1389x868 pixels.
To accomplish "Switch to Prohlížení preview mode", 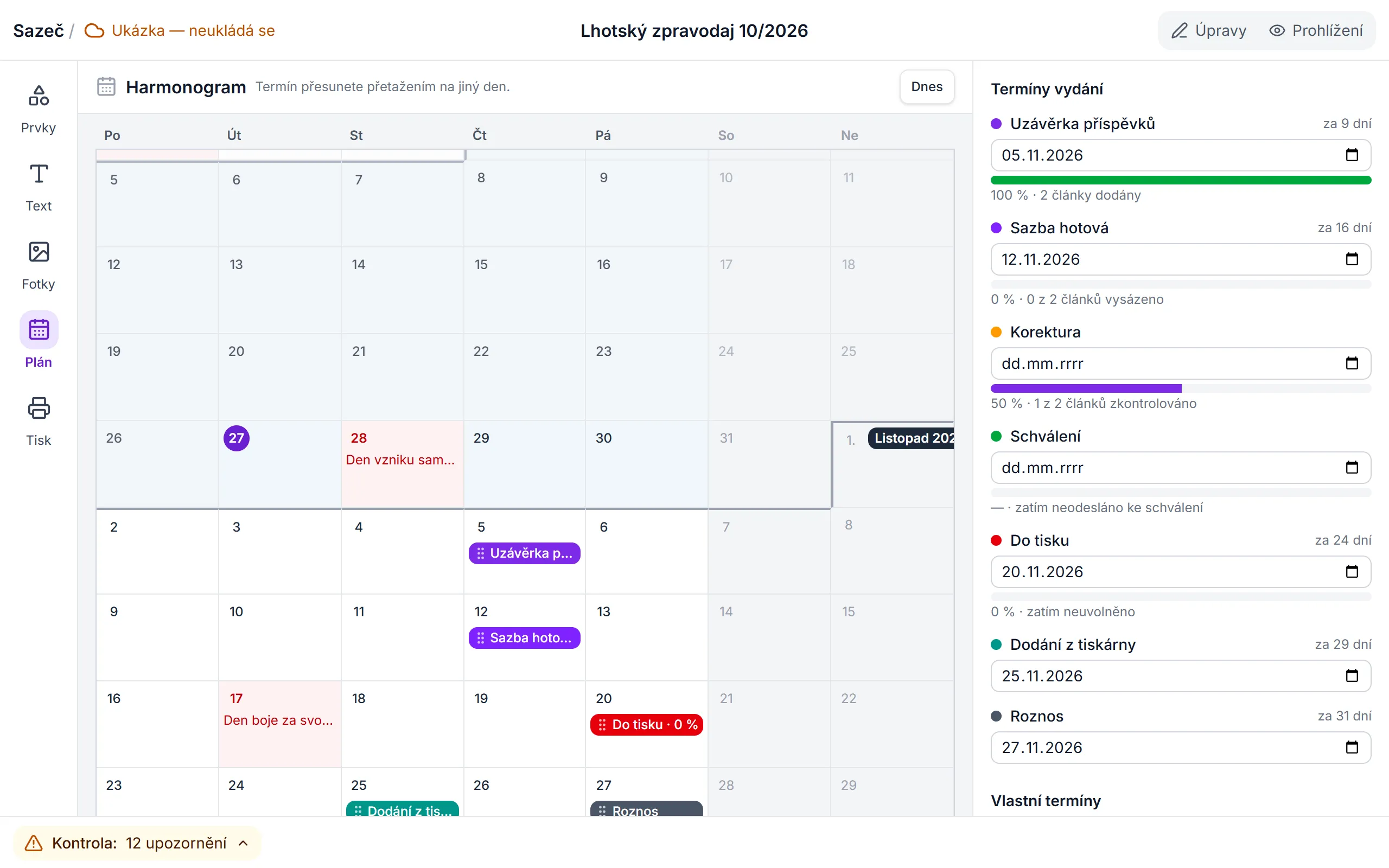I will click(x=1316, y=30).
